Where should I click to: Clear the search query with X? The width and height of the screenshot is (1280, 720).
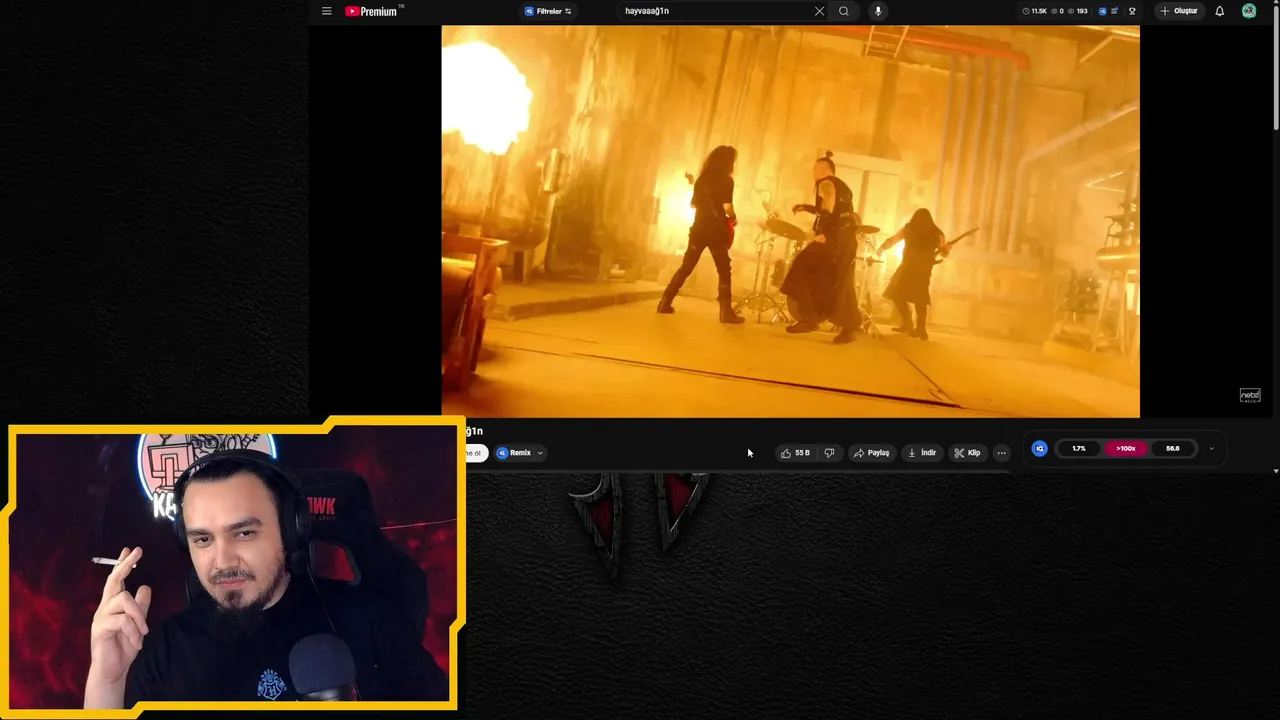point(820,11)
